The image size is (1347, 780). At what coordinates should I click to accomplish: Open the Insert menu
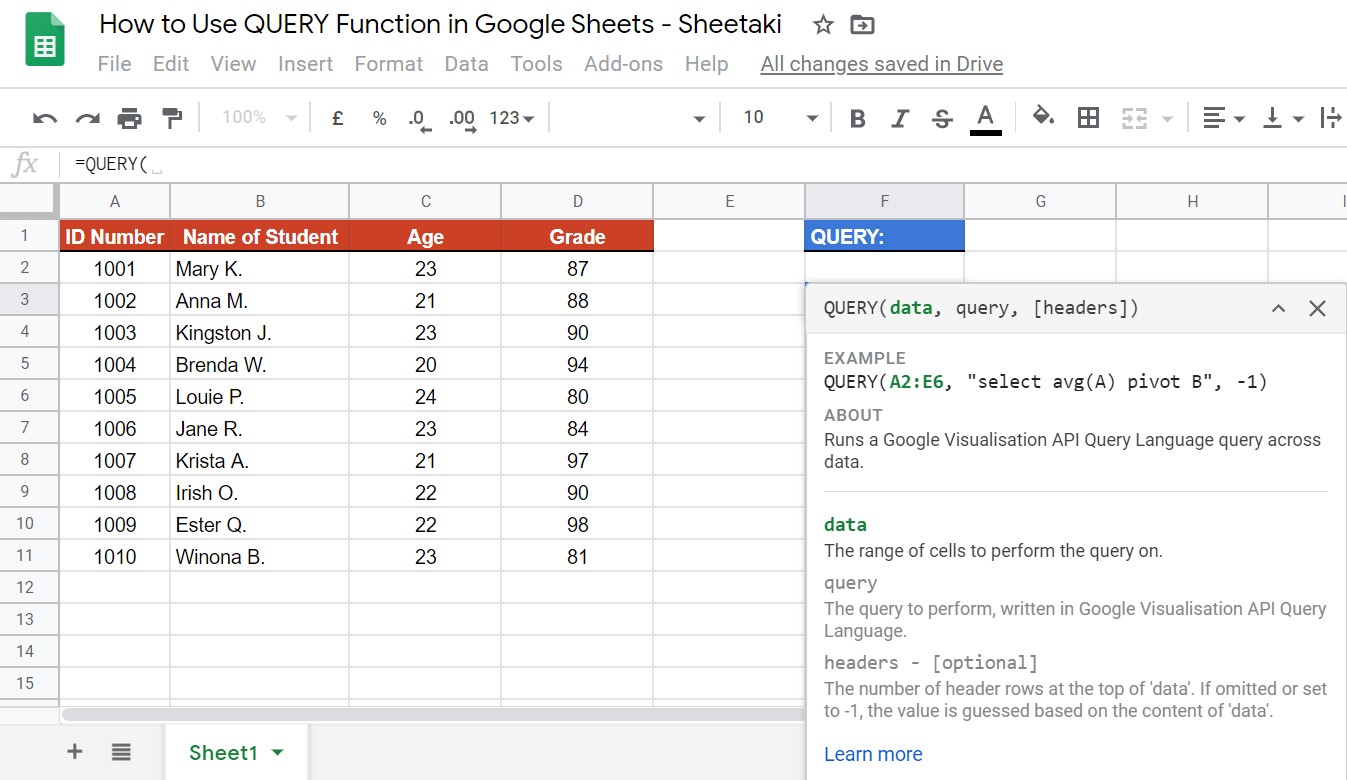tap(306, 64)
